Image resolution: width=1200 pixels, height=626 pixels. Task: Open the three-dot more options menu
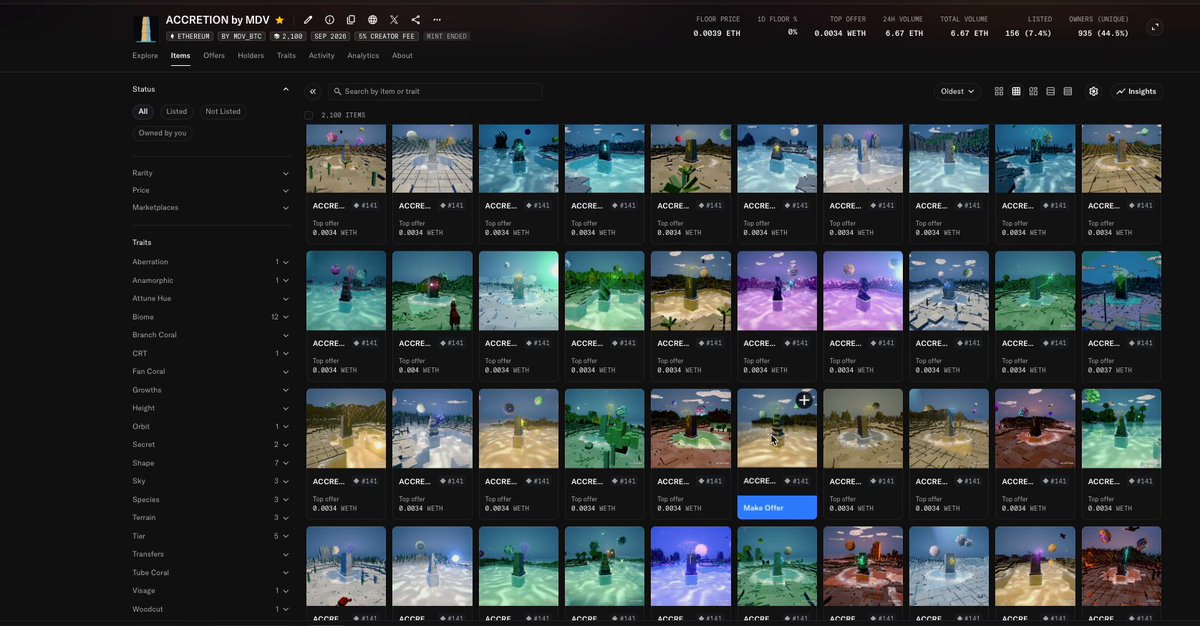(x=437, y=19)
